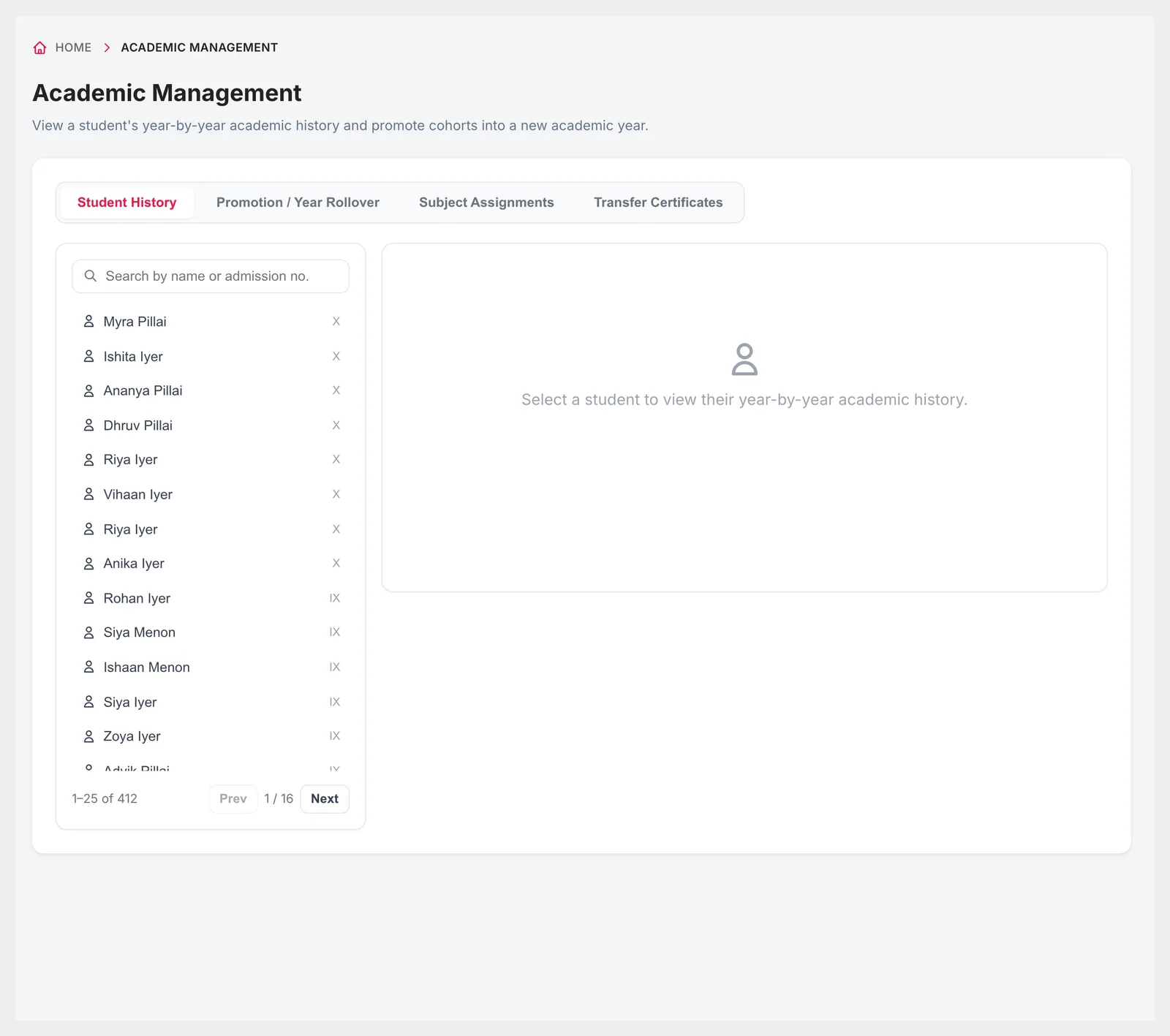The height and width of the screenshot is (1036, 1170).
Task: Focus the name or admission search field
Action: (211, 276)
